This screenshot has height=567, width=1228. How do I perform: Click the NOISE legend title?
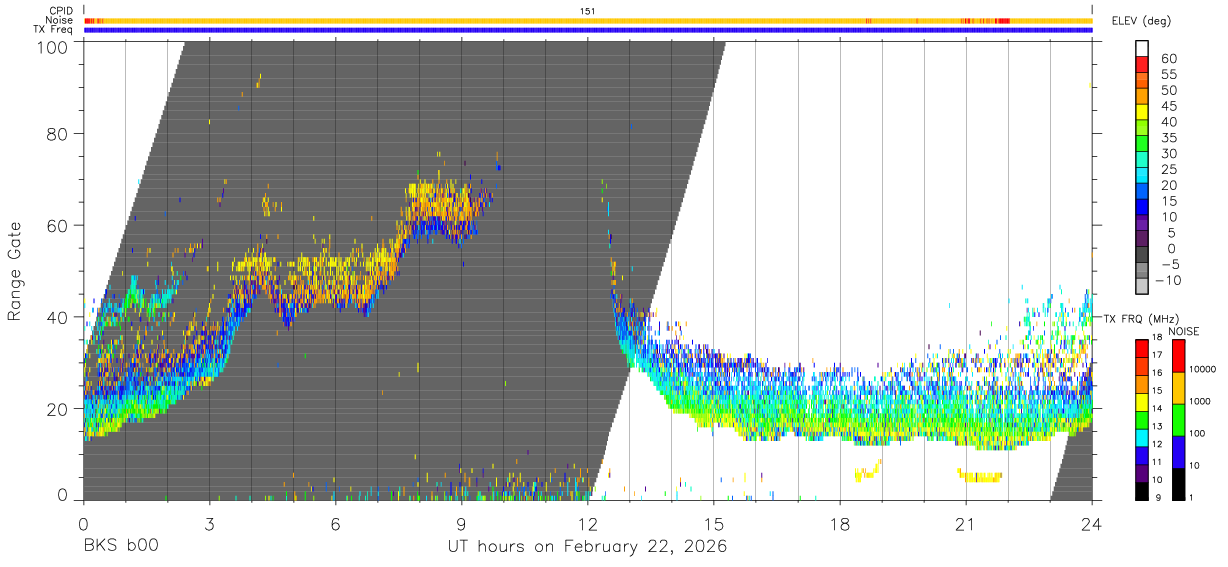pos(1186,331)
